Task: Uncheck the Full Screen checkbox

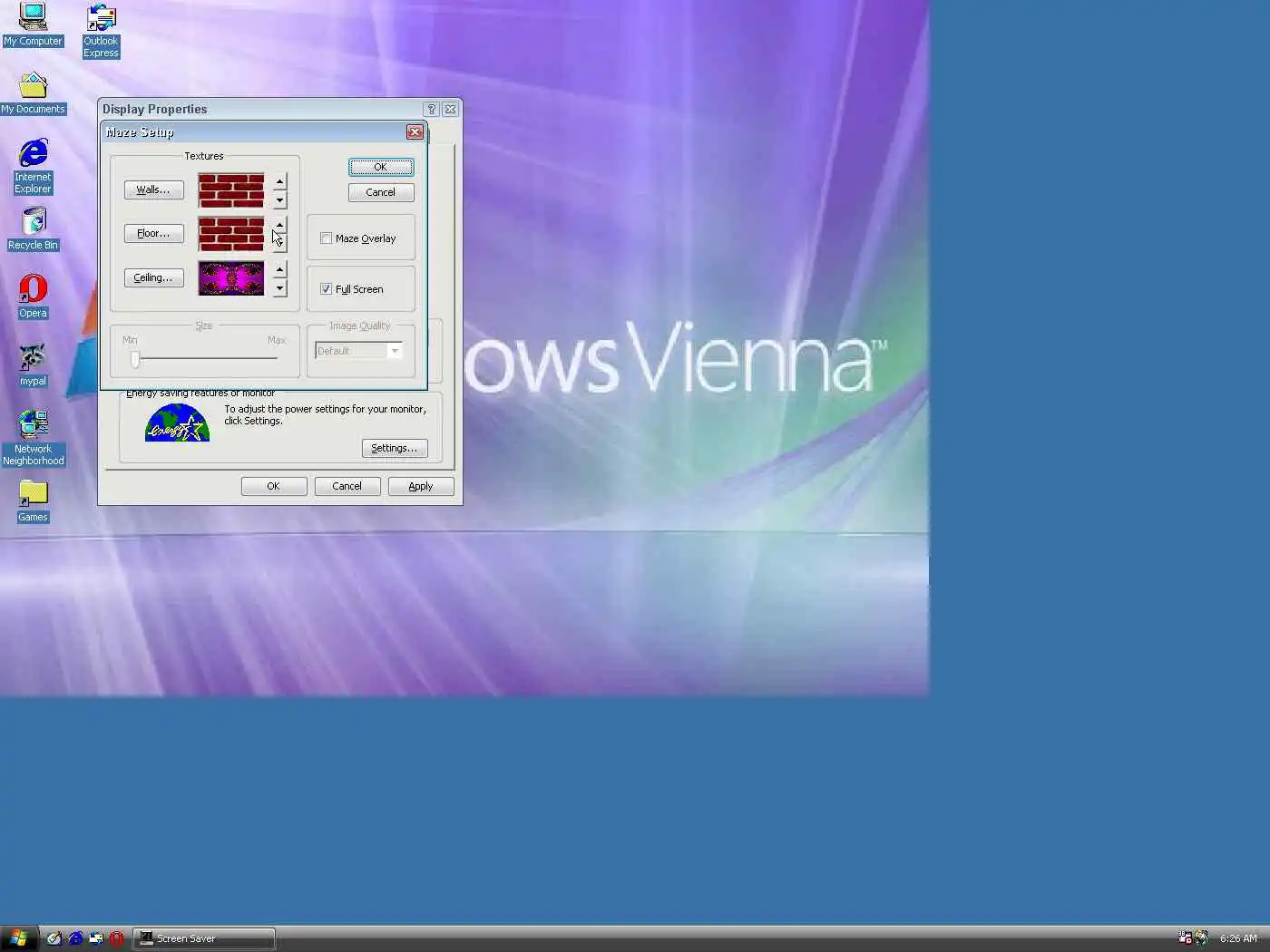Action: click(x=326, y=289)
